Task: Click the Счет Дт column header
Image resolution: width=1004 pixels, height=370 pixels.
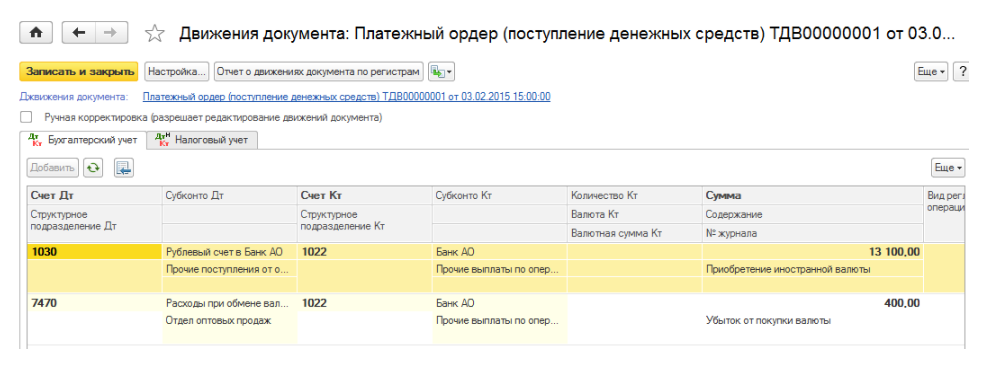Action: click(x=94, y=196)
